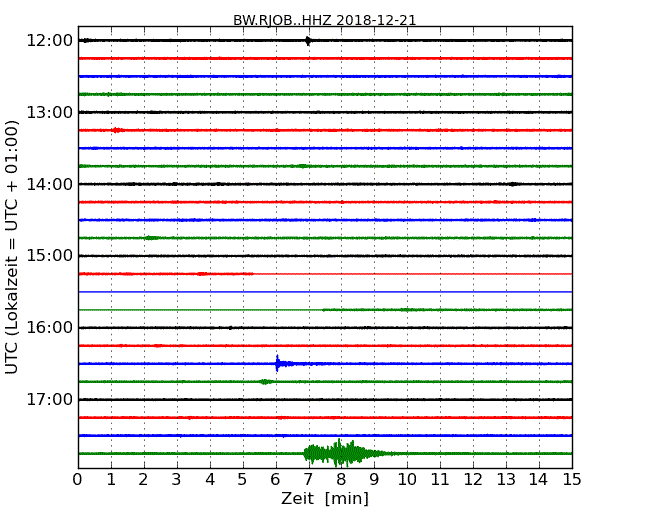Viewport: 650px width, 520px height.
Task: Click the x-axis tick label 3
Action: [x=177, y=480]
